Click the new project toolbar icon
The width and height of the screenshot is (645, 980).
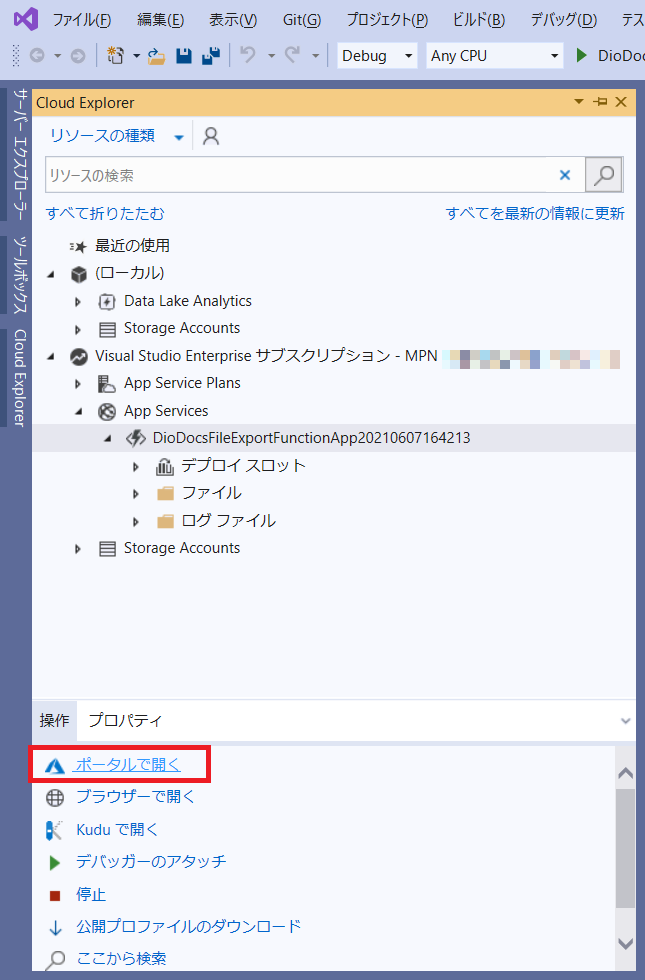coord(115,56)
